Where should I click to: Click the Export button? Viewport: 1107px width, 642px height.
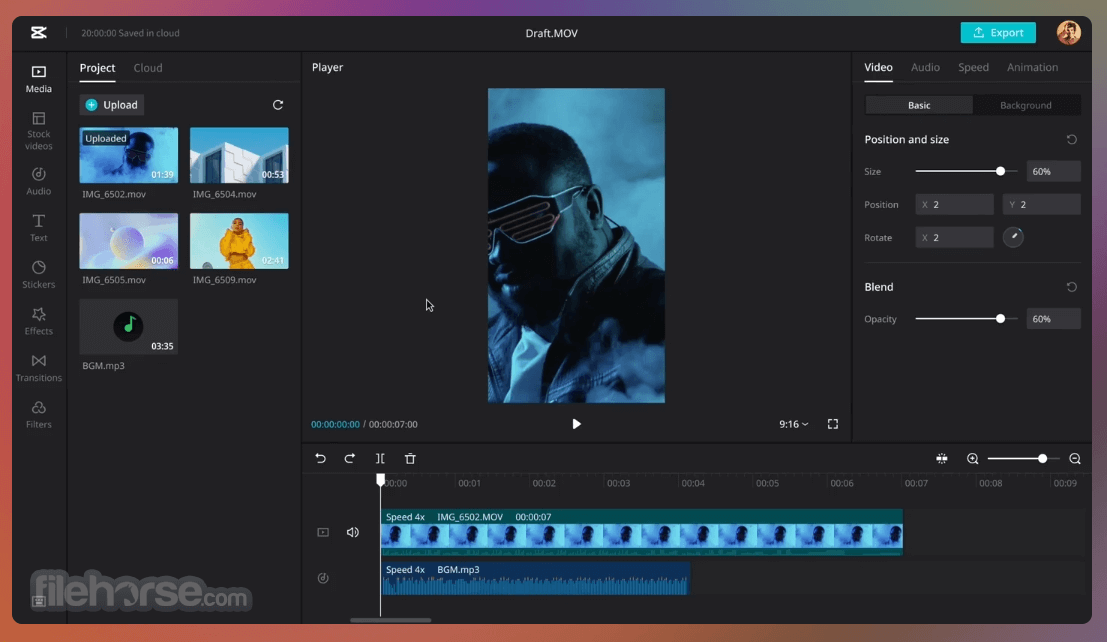coord(997,33)
